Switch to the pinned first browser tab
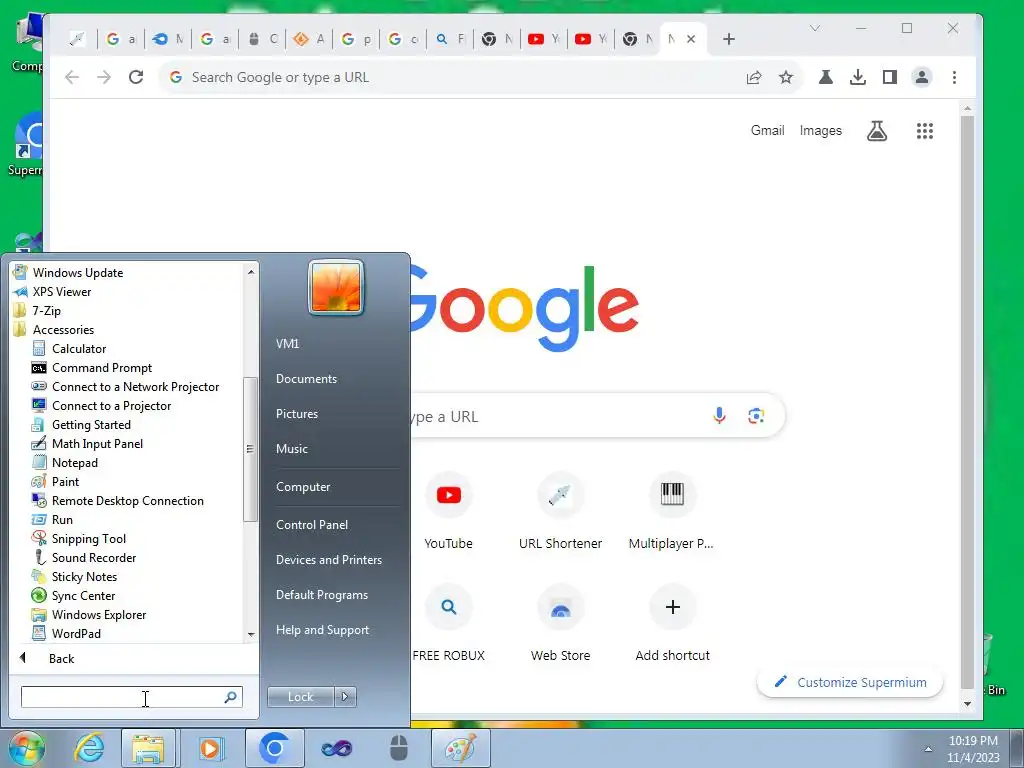This screenshot has height=768, width=1024. coord(77,39)
